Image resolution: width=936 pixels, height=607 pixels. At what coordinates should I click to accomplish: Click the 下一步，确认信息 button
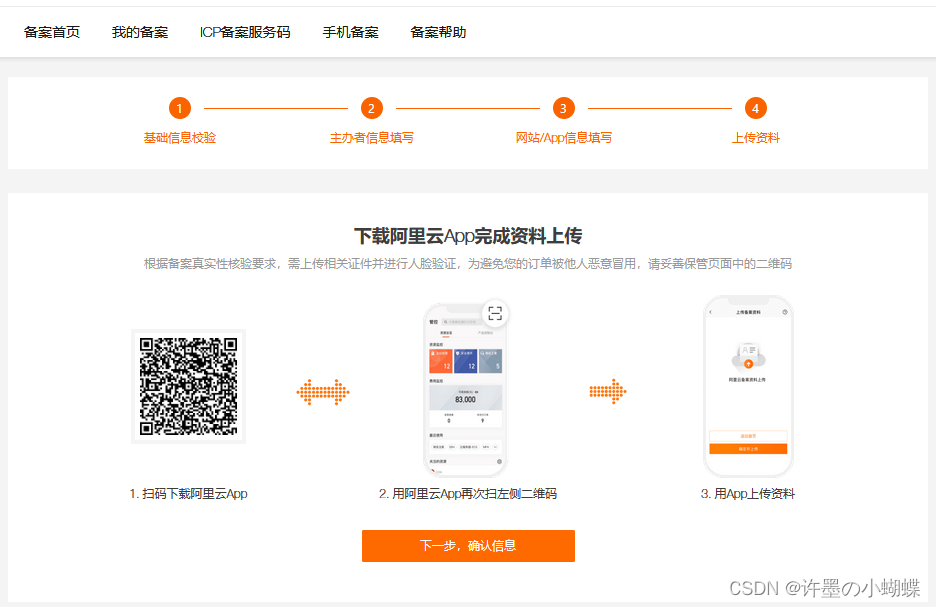[x=468, y=546]
